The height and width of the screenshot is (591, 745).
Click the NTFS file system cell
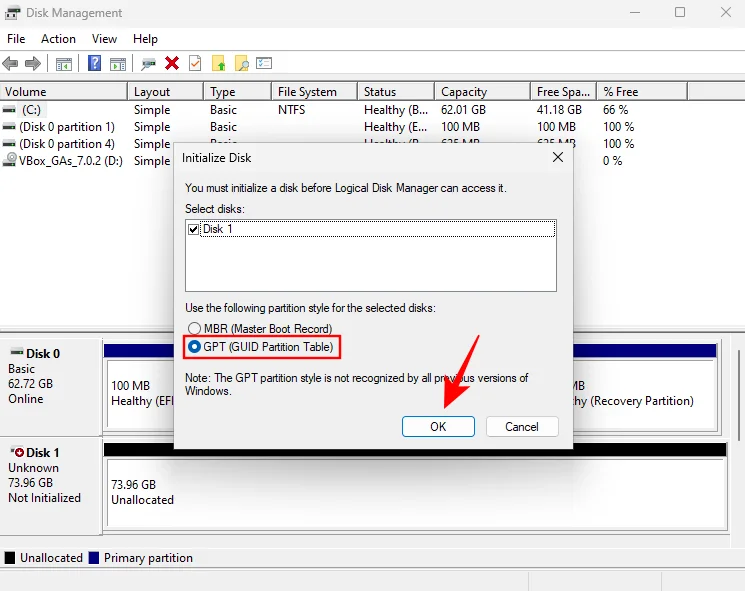point(291,110)
